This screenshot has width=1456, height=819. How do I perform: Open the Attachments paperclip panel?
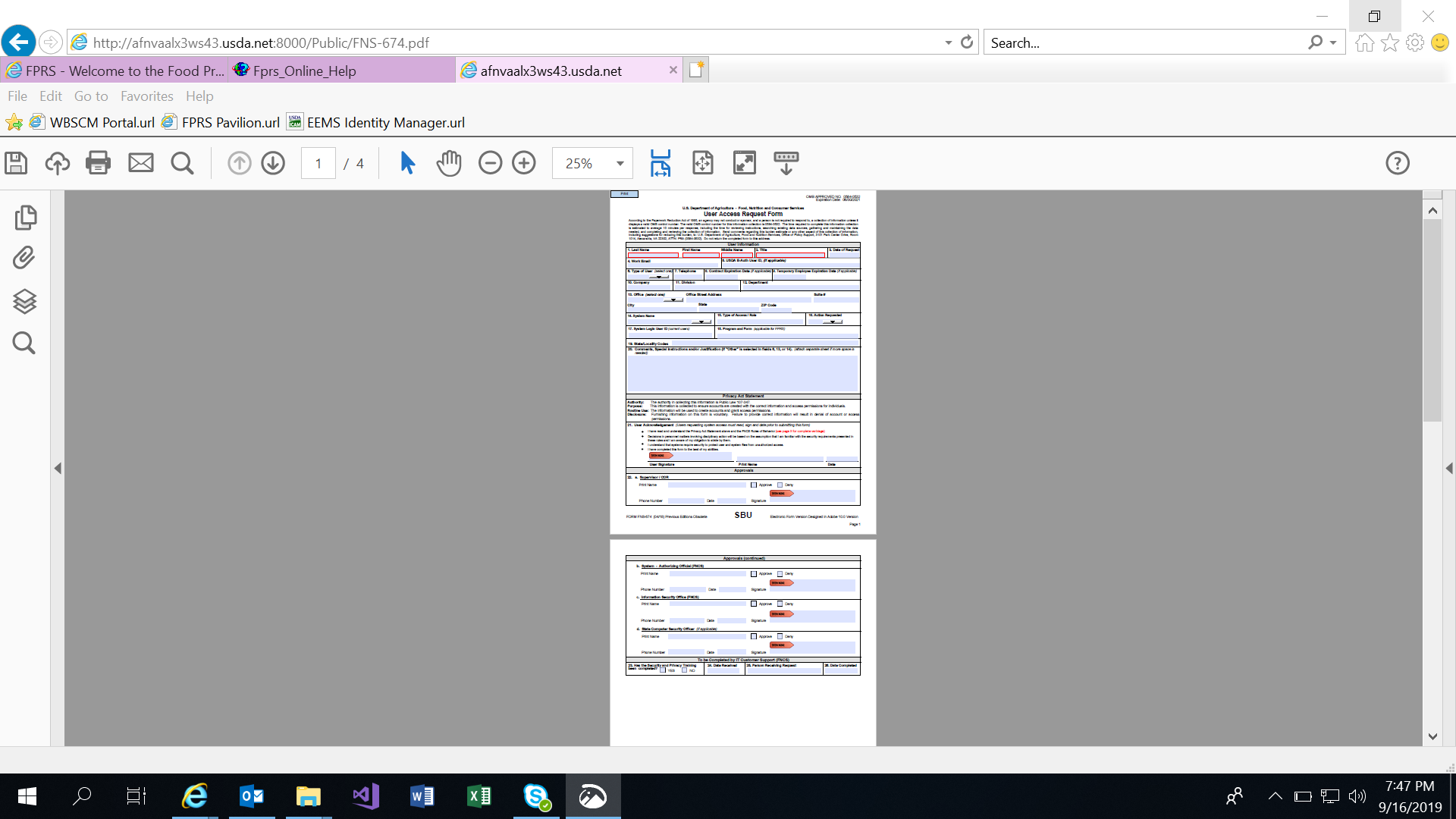pos(24,259)
